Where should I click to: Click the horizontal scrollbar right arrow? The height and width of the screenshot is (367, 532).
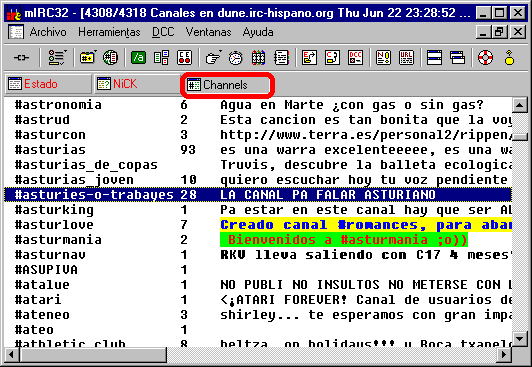pyautogui.click(x=504, y=354)
